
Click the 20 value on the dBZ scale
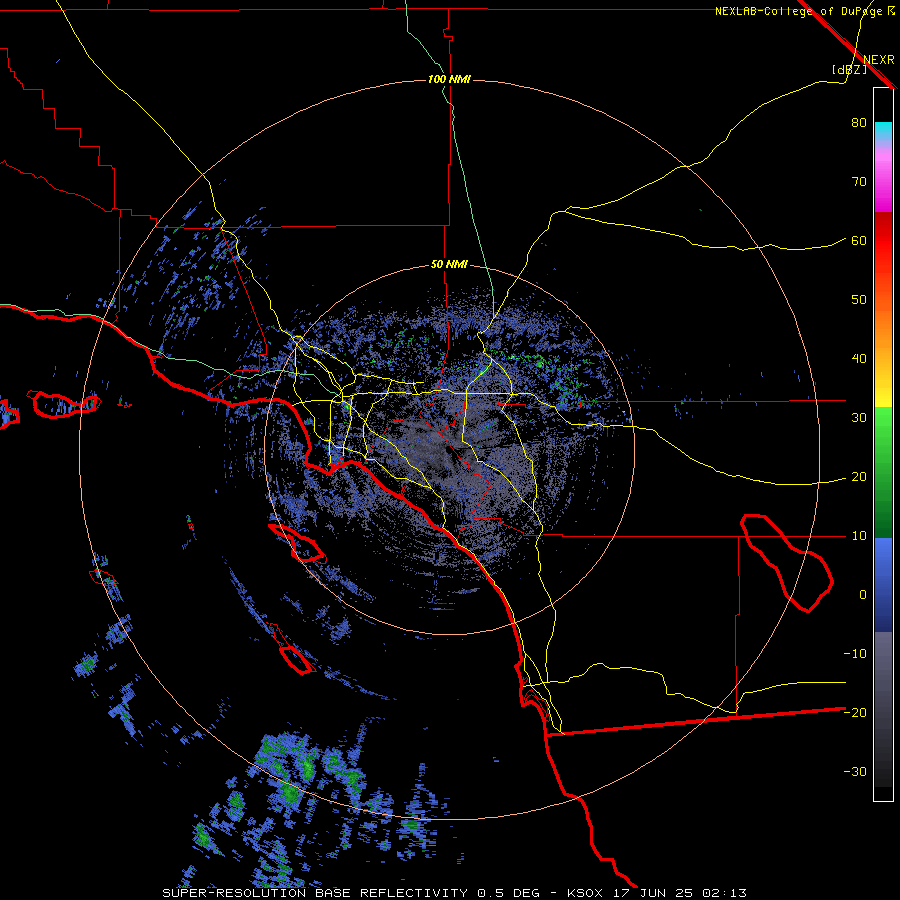click(859, 477)
